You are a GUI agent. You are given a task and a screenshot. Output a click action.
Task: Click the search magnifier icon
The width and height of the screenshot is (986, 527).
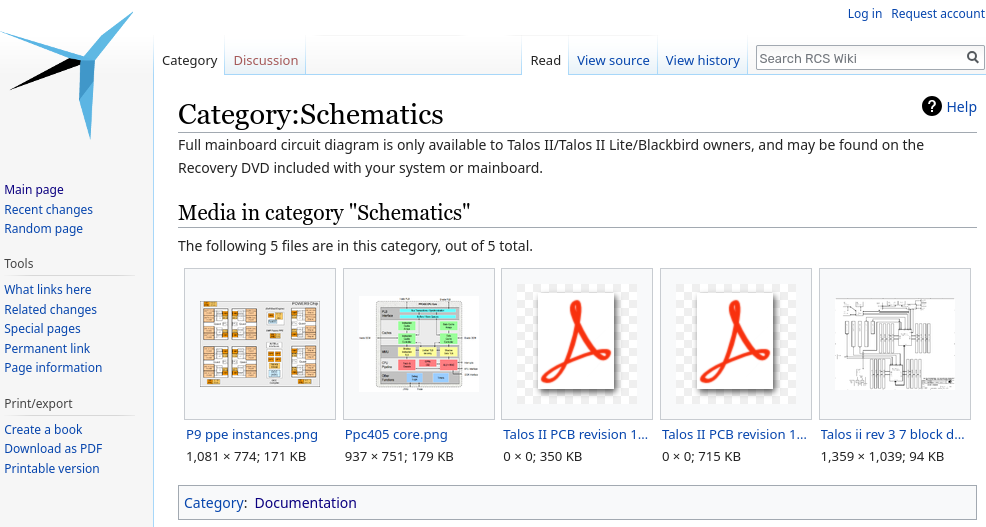click(x=973, y=58)
